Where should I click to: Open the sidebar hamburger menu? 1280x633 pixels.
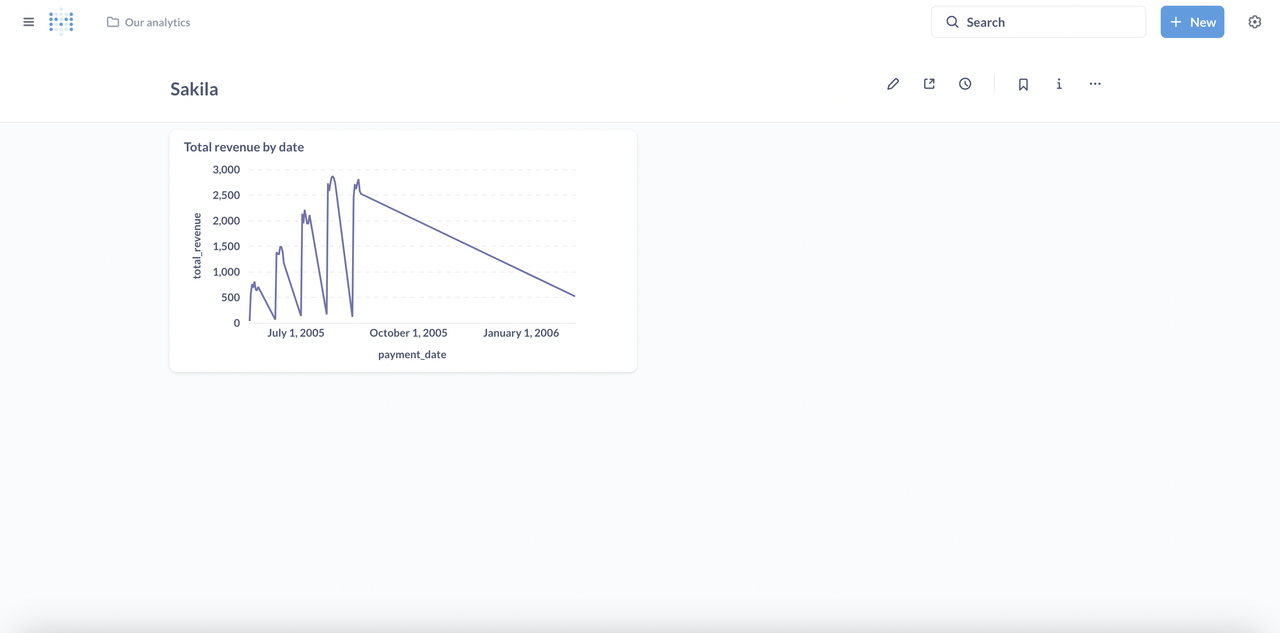(x=28, y=22)
